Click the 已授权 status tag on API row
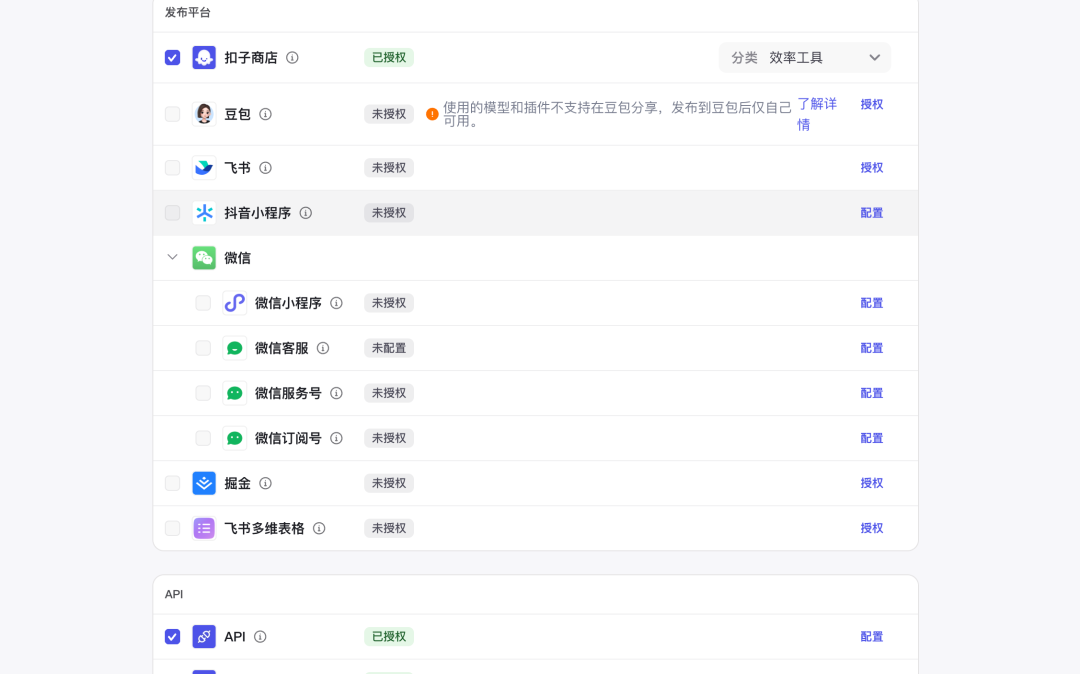The image size is (1080, 674). [x=388, y=636]
